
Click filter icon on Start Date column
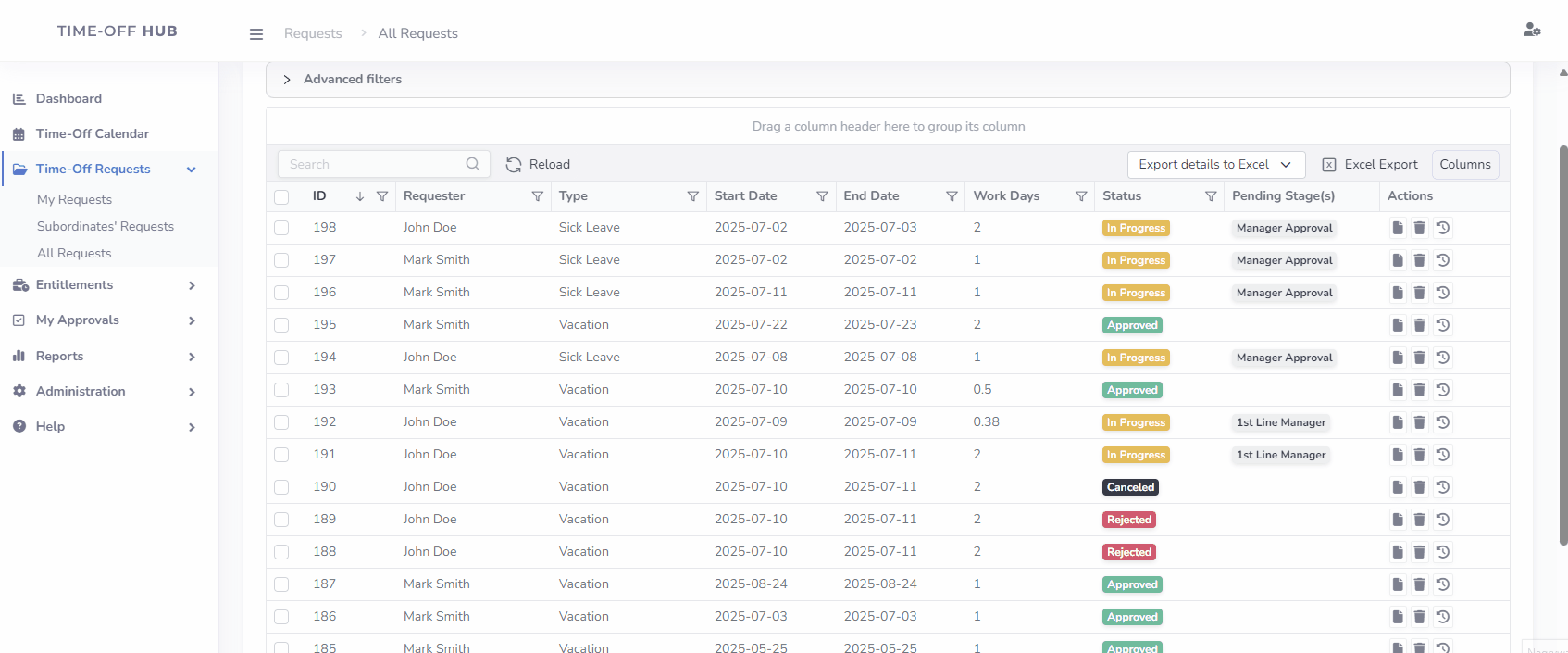pyautogui.click(x=821, y=196)
